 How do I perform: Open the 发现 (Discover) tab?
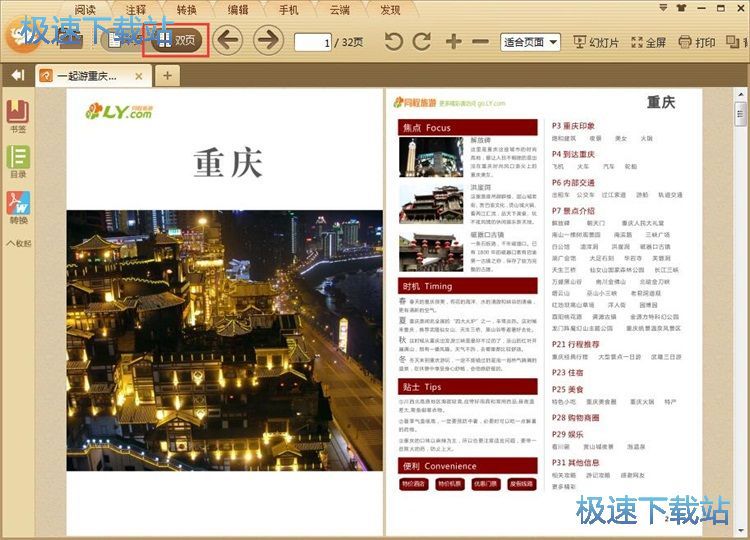coord(390,10)
